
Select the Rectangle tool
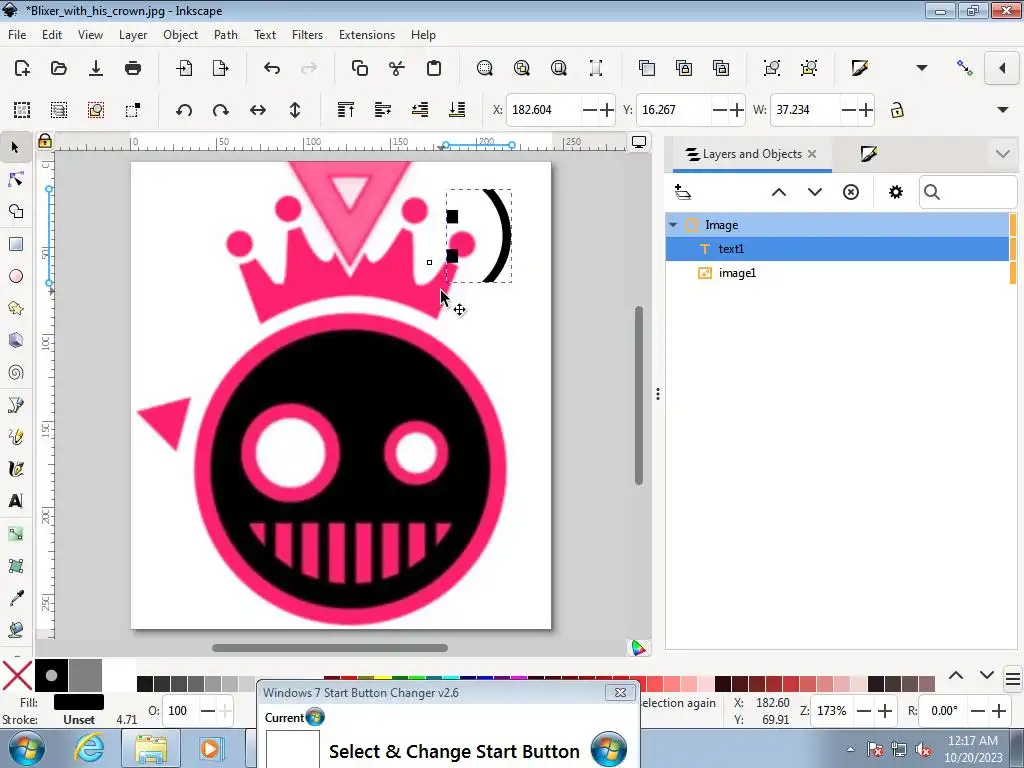16,244
